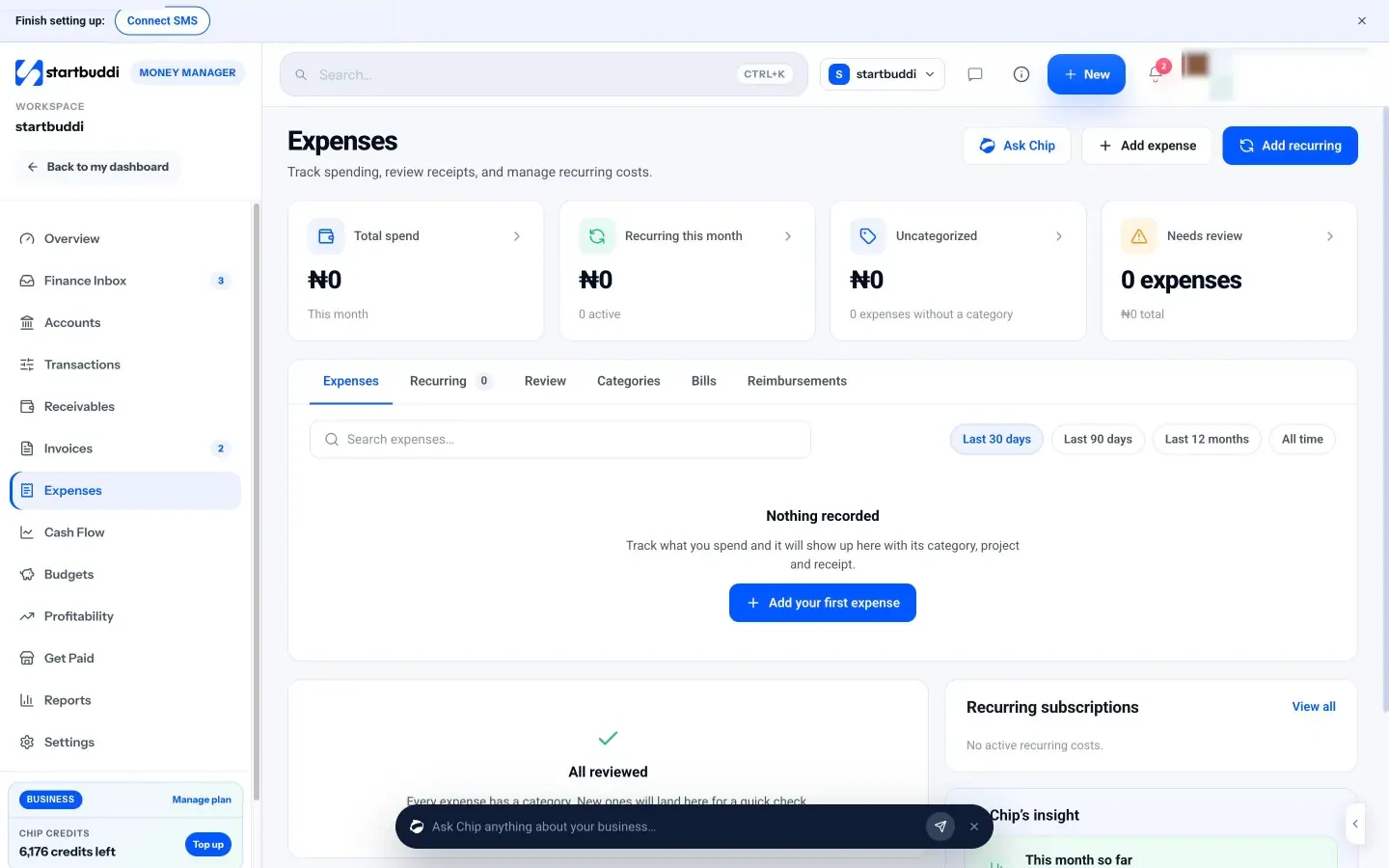Open notifications bell icon
This screenshot has height=868, width=1389.
pyautogui.click(x=1156, y=74)
